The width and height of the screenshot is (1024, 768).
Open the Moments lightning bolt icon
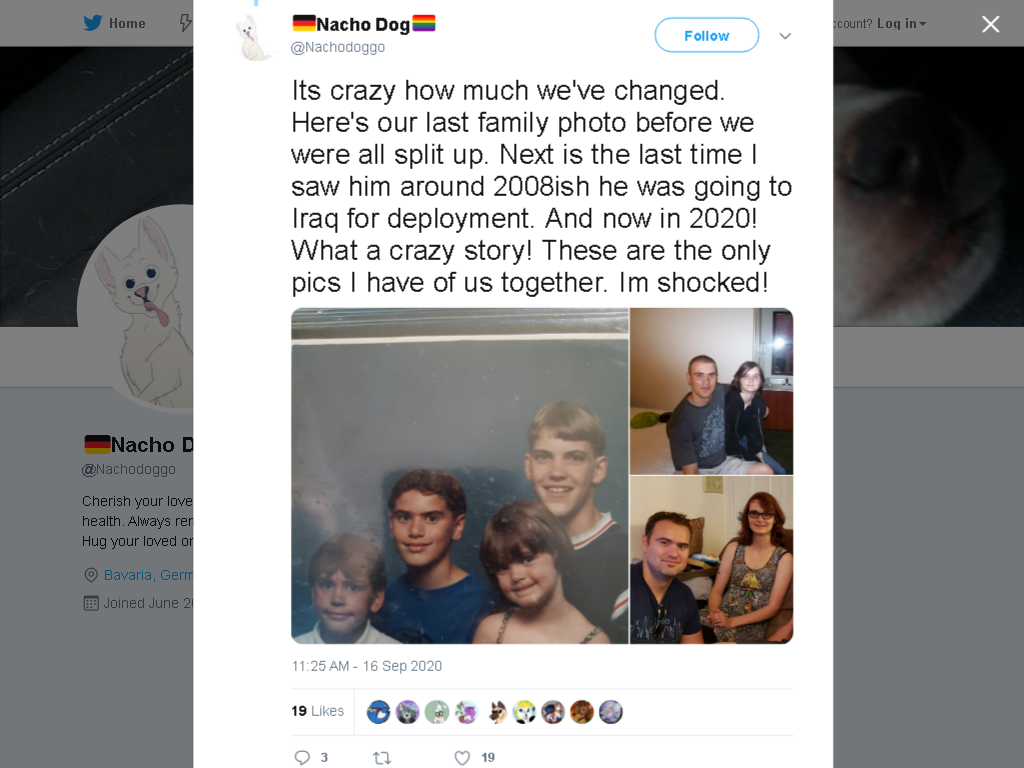point(186,24)
